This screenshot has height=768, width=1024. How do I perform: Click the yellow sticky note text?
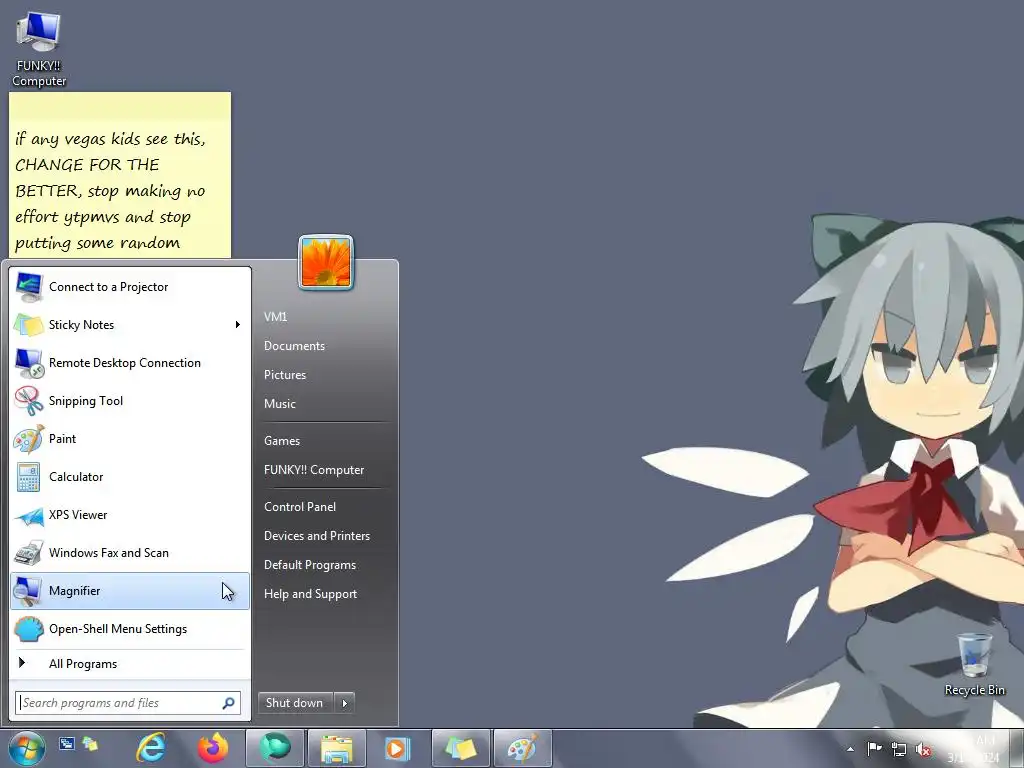click(x=110, y=190)
